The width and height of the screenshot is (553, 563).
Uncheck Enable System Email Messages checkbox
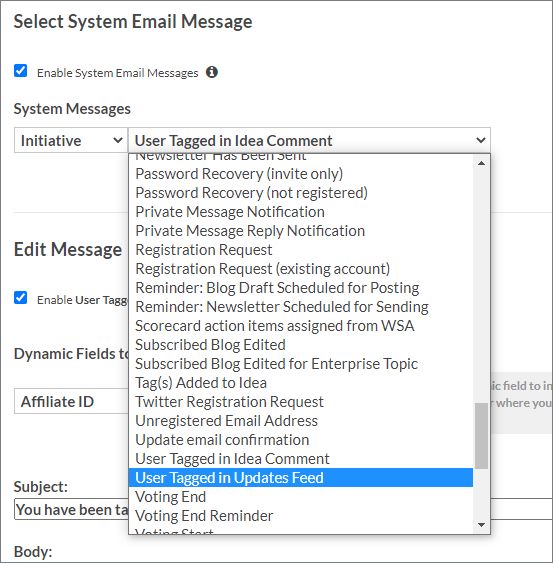coord(20,71)
